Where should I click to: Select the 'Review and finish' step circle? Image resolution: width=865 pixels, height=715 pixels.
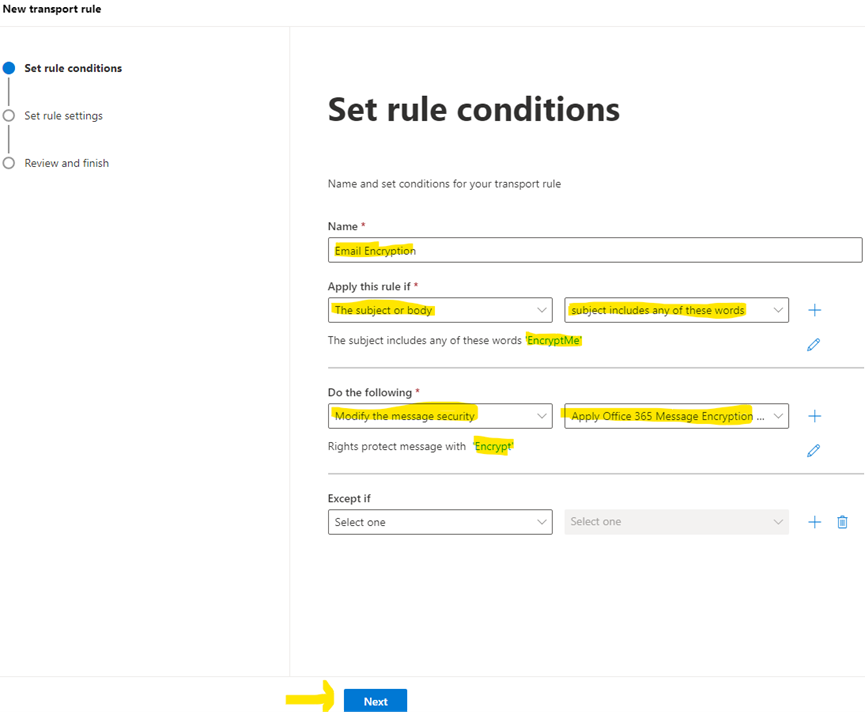tap(9, 163)
